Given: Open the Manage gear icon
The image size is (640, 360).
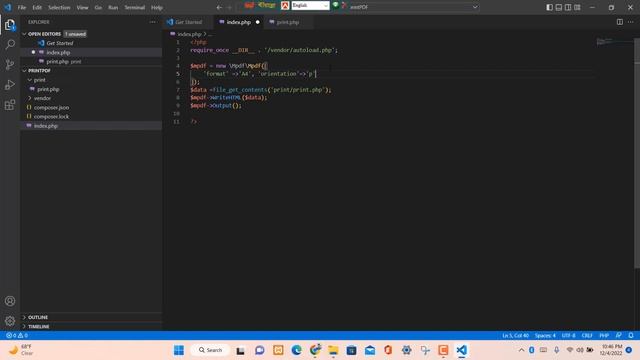Looking at the screenshot, I should (x=10, y=321).
